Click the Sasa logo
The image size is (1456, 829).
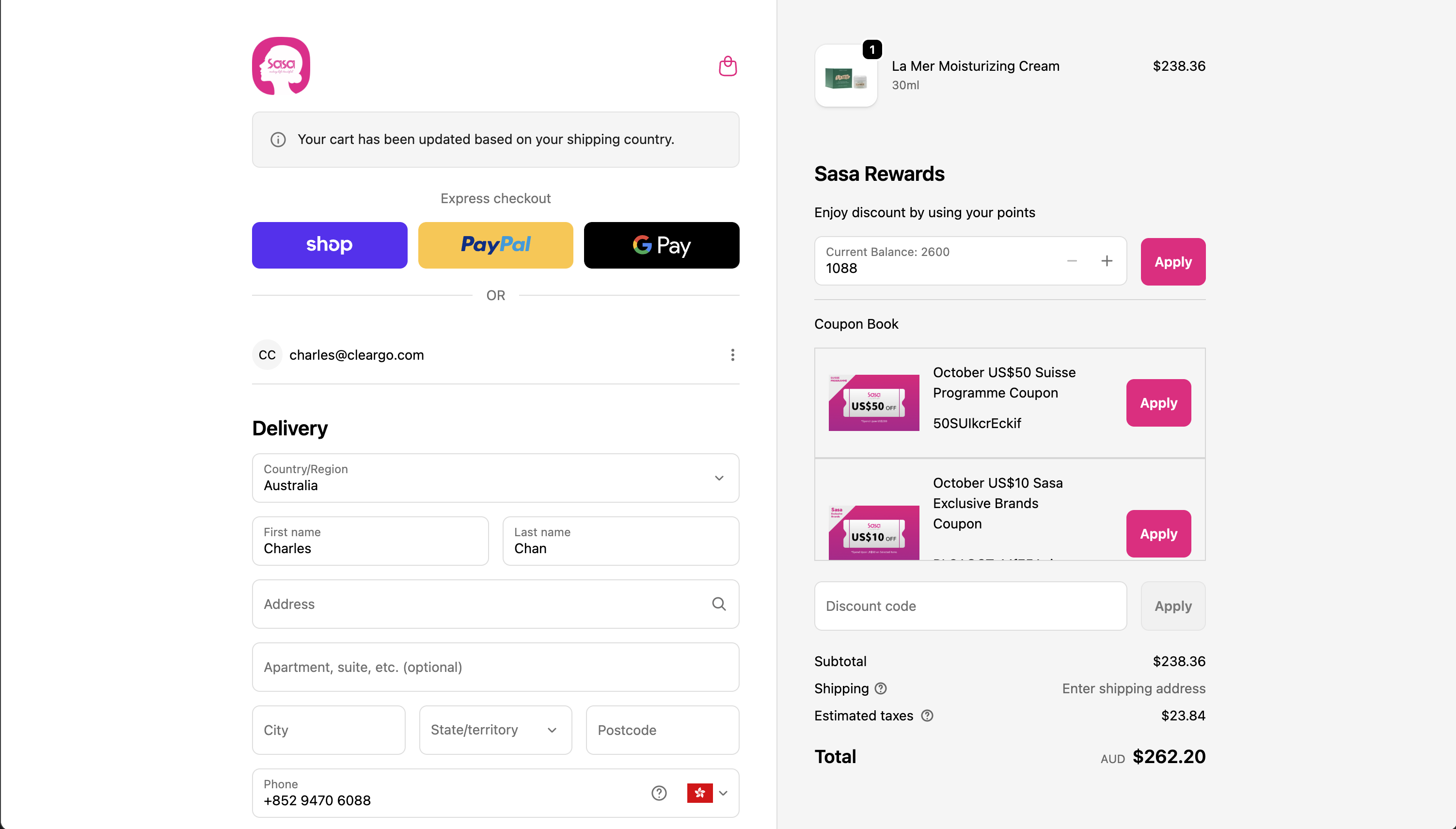coord(281,65)
